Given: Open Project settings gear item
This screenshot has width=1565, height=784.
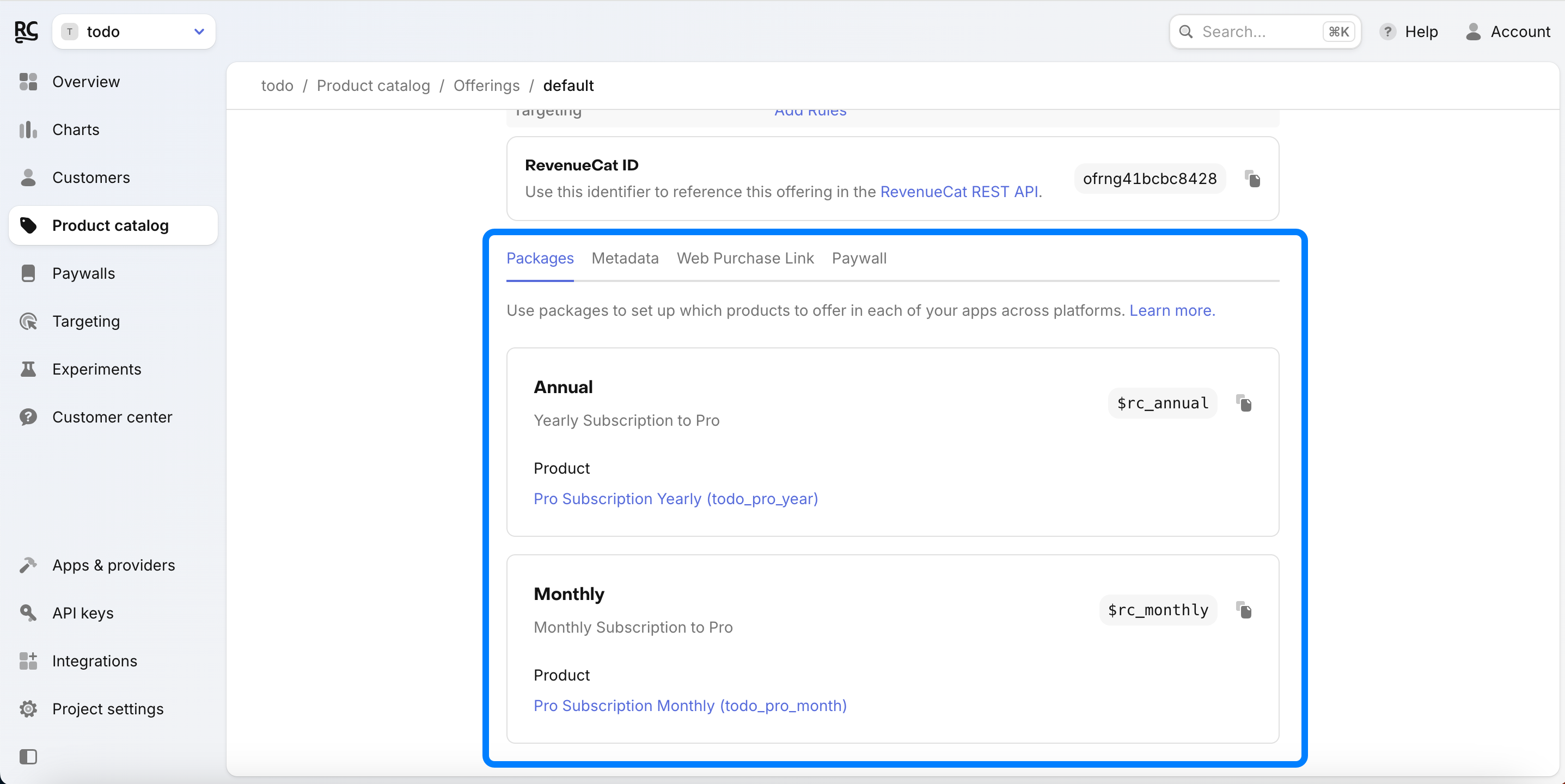Looking at the screenshot, I should click(107, 709).
